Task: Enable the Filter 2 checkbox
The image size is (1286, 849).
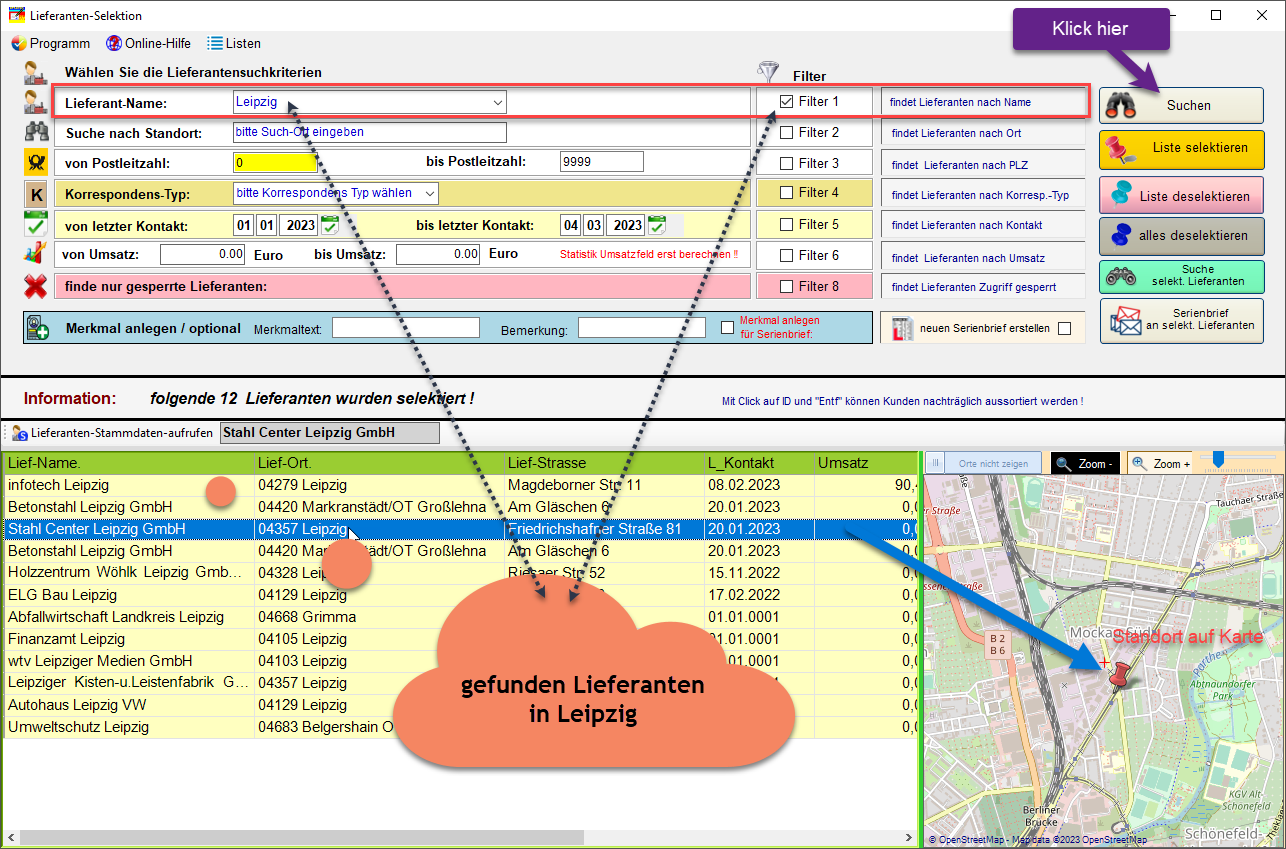Action: pos(787,132)
